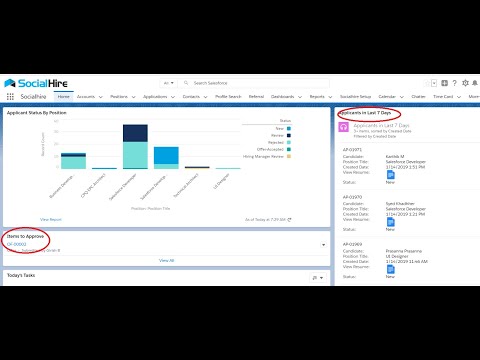Open the Profile Search tab
The height and width of the screenshot is (360, 480).
click(228, 97)
